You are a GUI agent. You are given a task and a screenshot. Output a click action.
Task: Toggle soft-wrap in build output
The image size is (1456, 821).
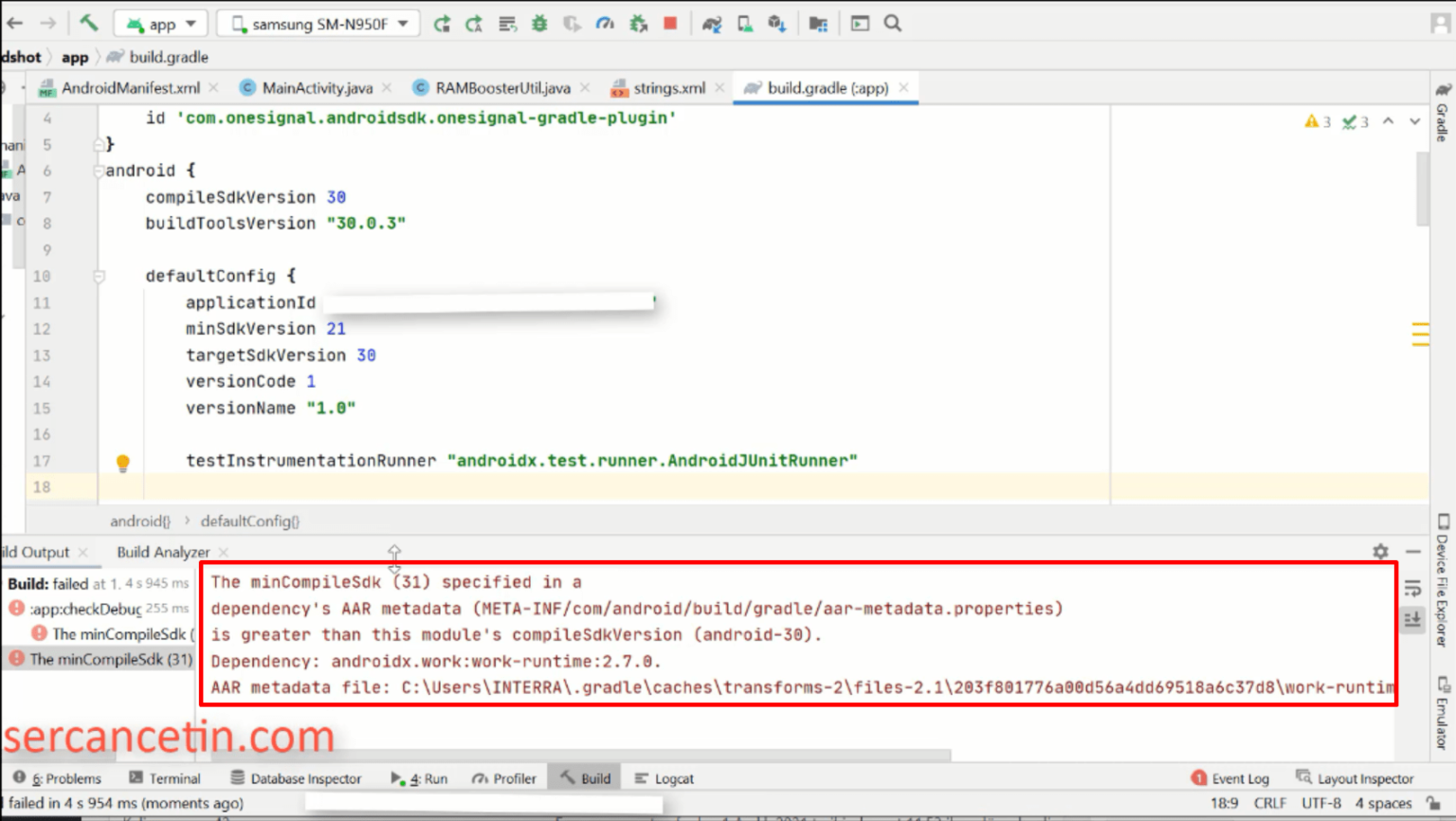click(x=1412, y=589)
